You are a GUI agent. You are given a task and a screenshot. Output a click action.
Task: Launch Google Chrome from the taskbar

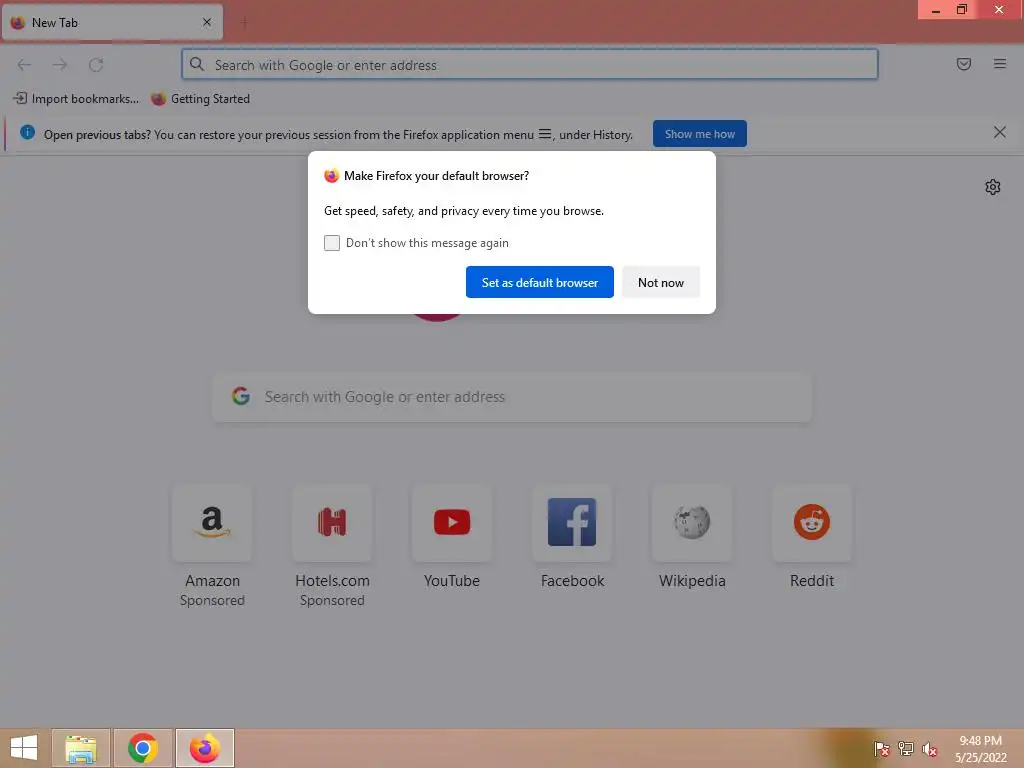coord(143,748)
